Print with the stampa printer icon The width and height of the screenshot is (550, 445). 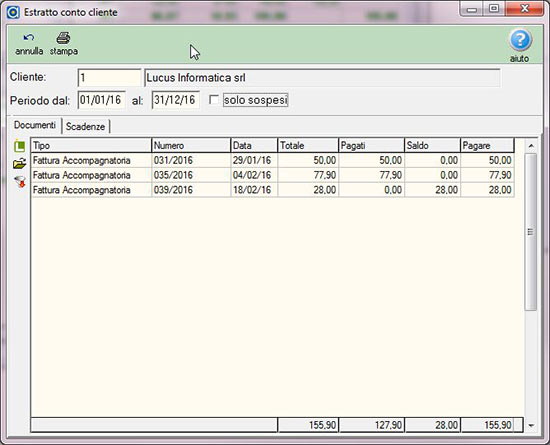pyautogui.click(x=63, y=38)
